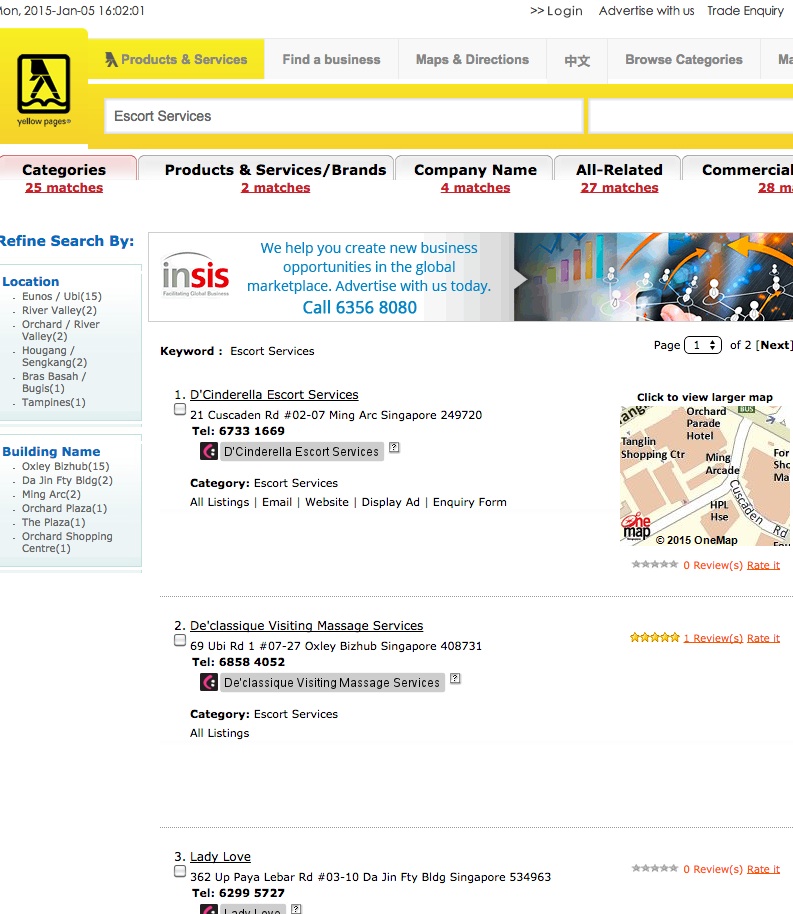Filter by Bras Basah / Bugis(1)
Screen dimensions: 793x914
pyautogui.click(x=54, y=382)
